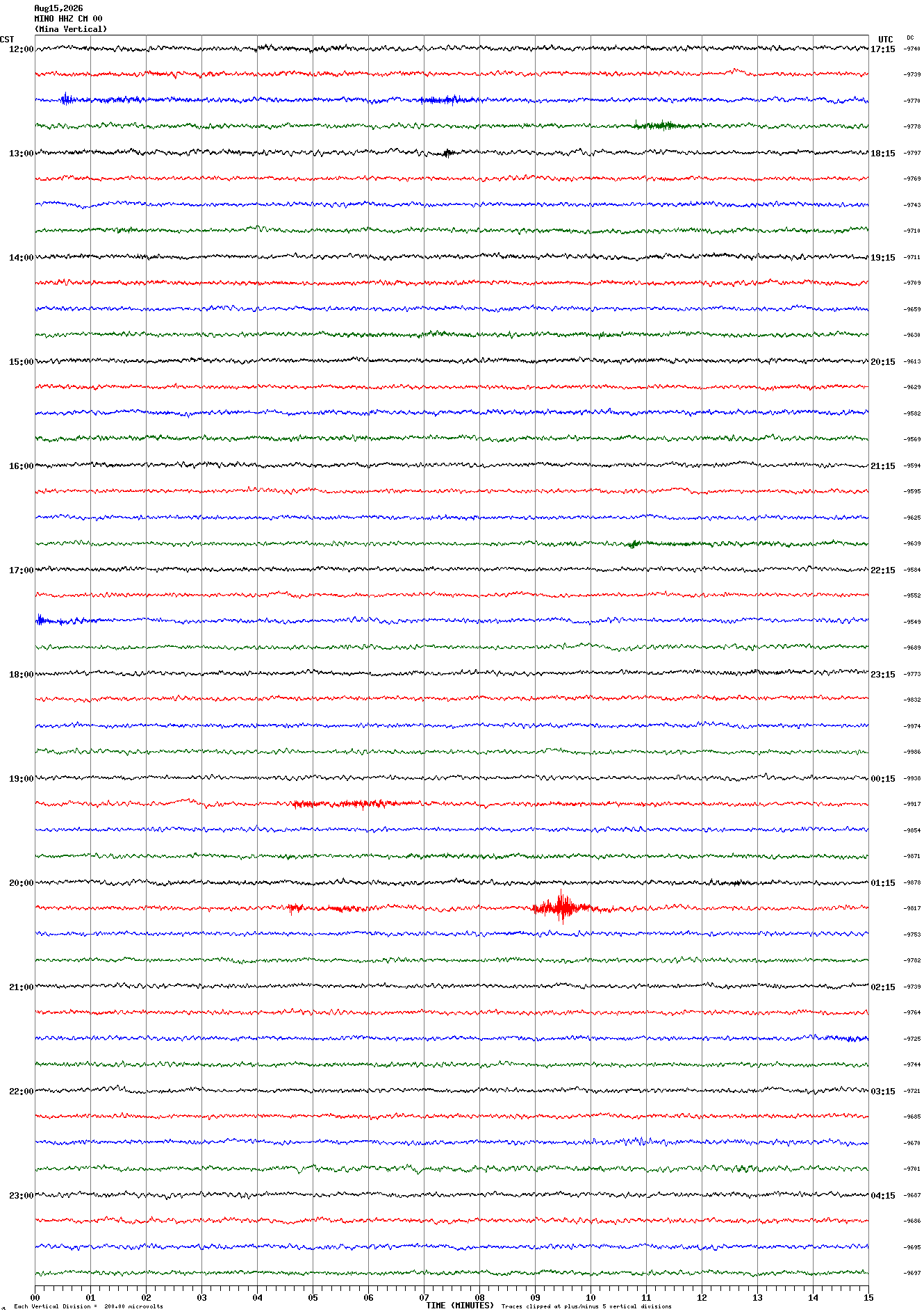Click the "17:00" CST row label

pos(21,570)
